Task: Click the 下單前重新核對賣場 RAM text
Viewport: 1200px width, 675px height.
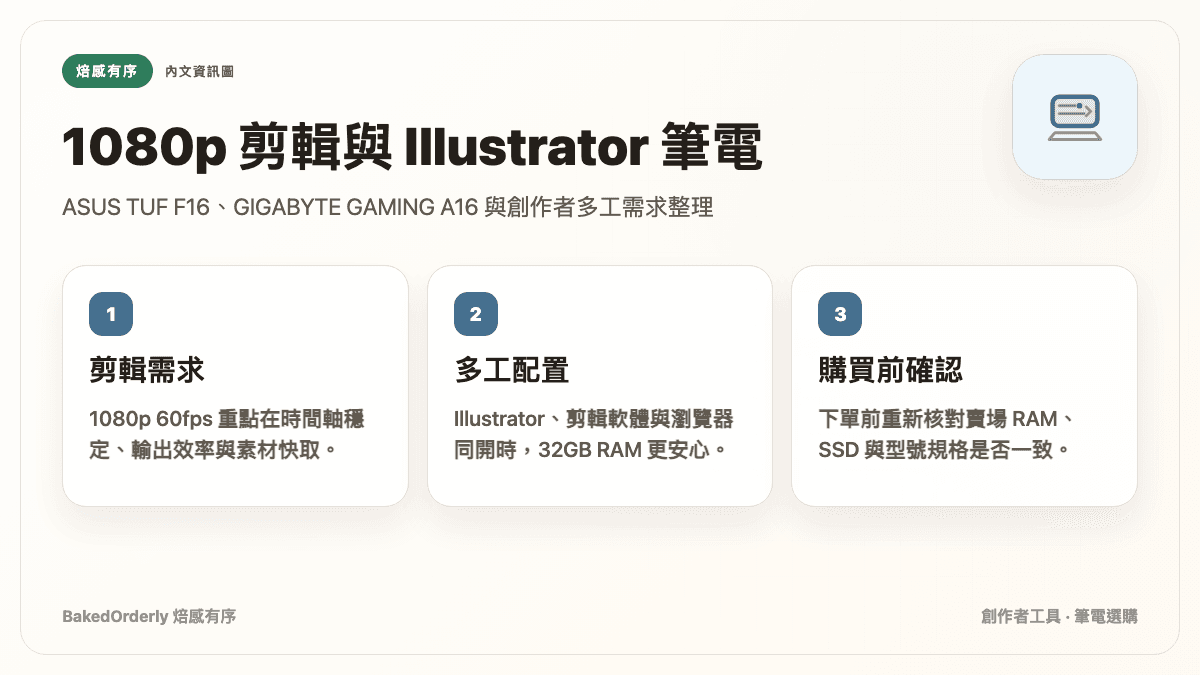Action: (x=946, y=418)
